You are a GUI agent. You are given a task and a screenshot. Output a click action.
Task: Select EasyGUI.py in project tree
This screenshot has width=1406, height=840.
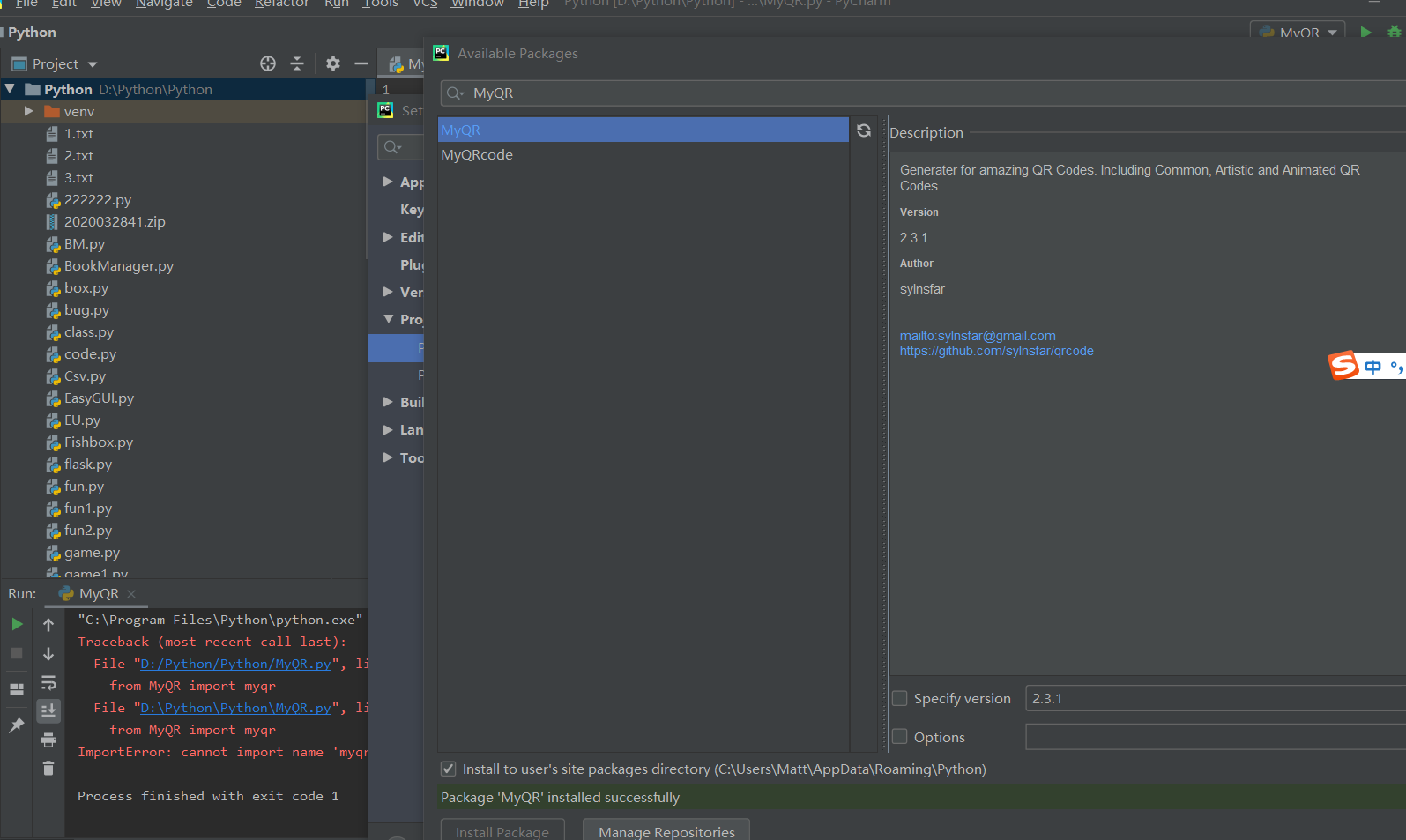tap(99, 398)
